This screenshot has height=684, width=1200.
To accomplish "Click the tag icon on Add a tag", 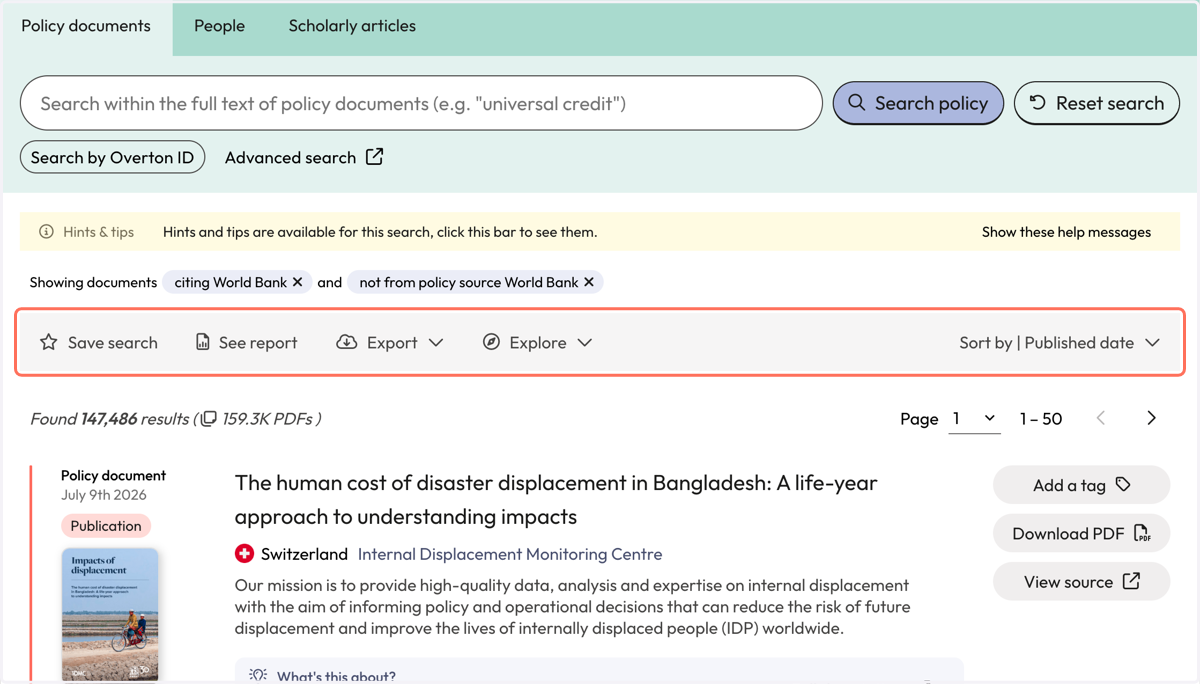I will [x=1123, y=484].
